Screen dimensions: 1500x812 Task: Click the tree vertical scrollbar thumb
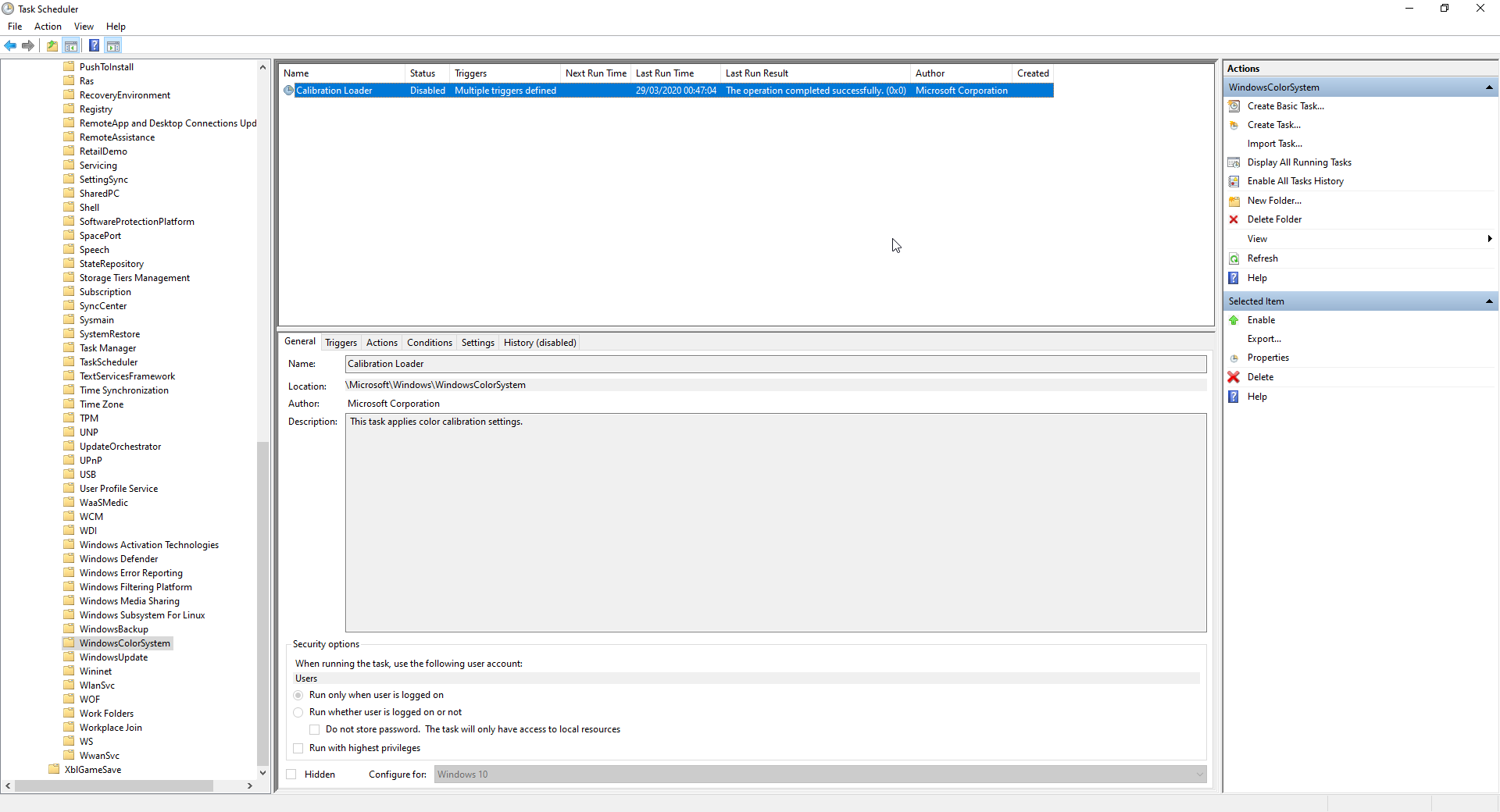262,603
